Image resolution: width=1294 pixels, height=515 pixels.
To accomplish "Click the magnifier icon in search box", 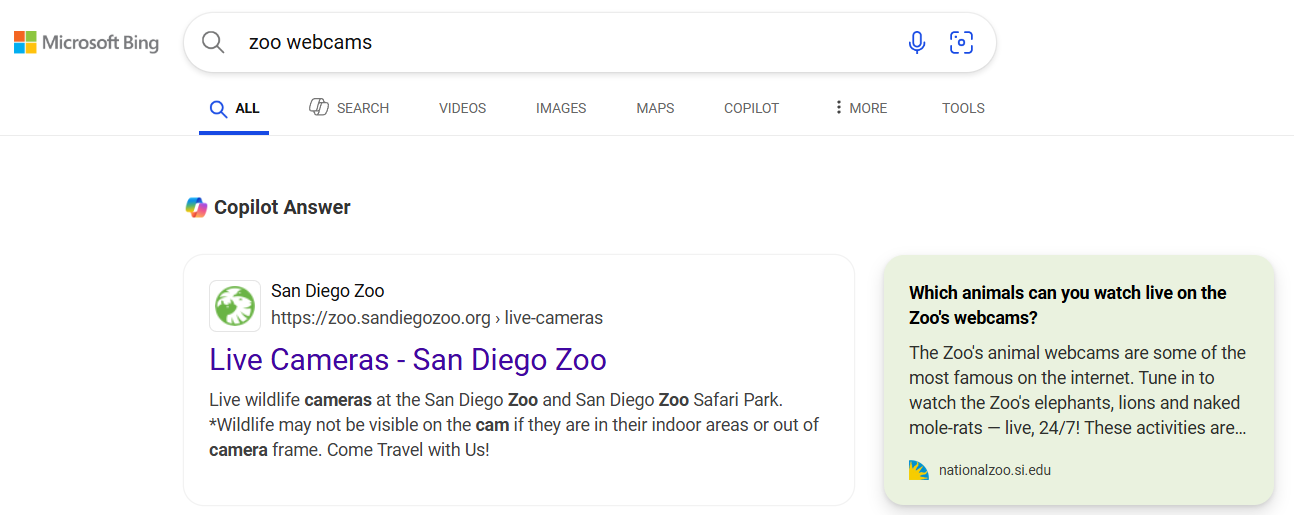I will pyautogui.click(x=213, y=42).
